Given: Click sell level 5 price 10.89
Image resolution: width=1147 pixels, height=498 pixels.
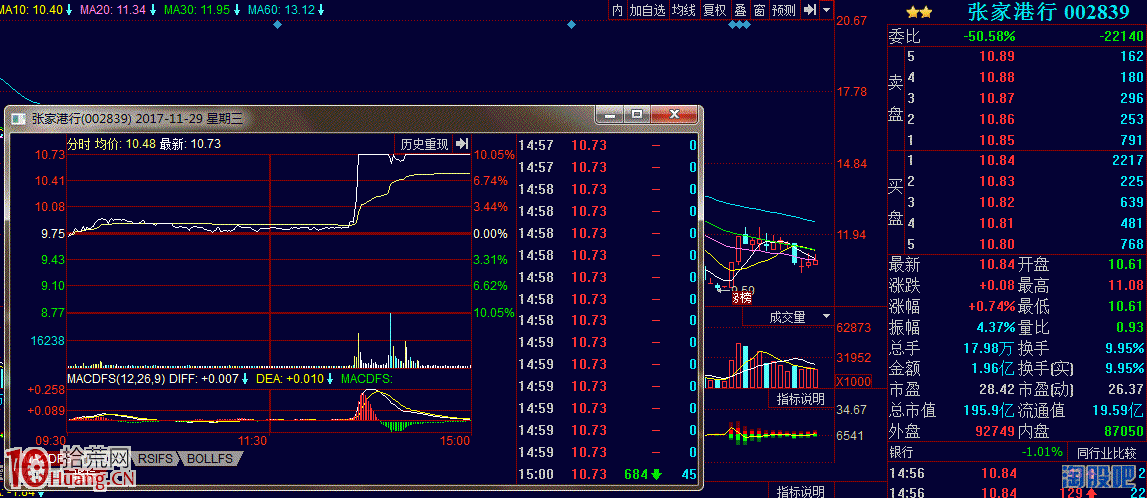Looking at the screenshot, I should pos(996,56).
